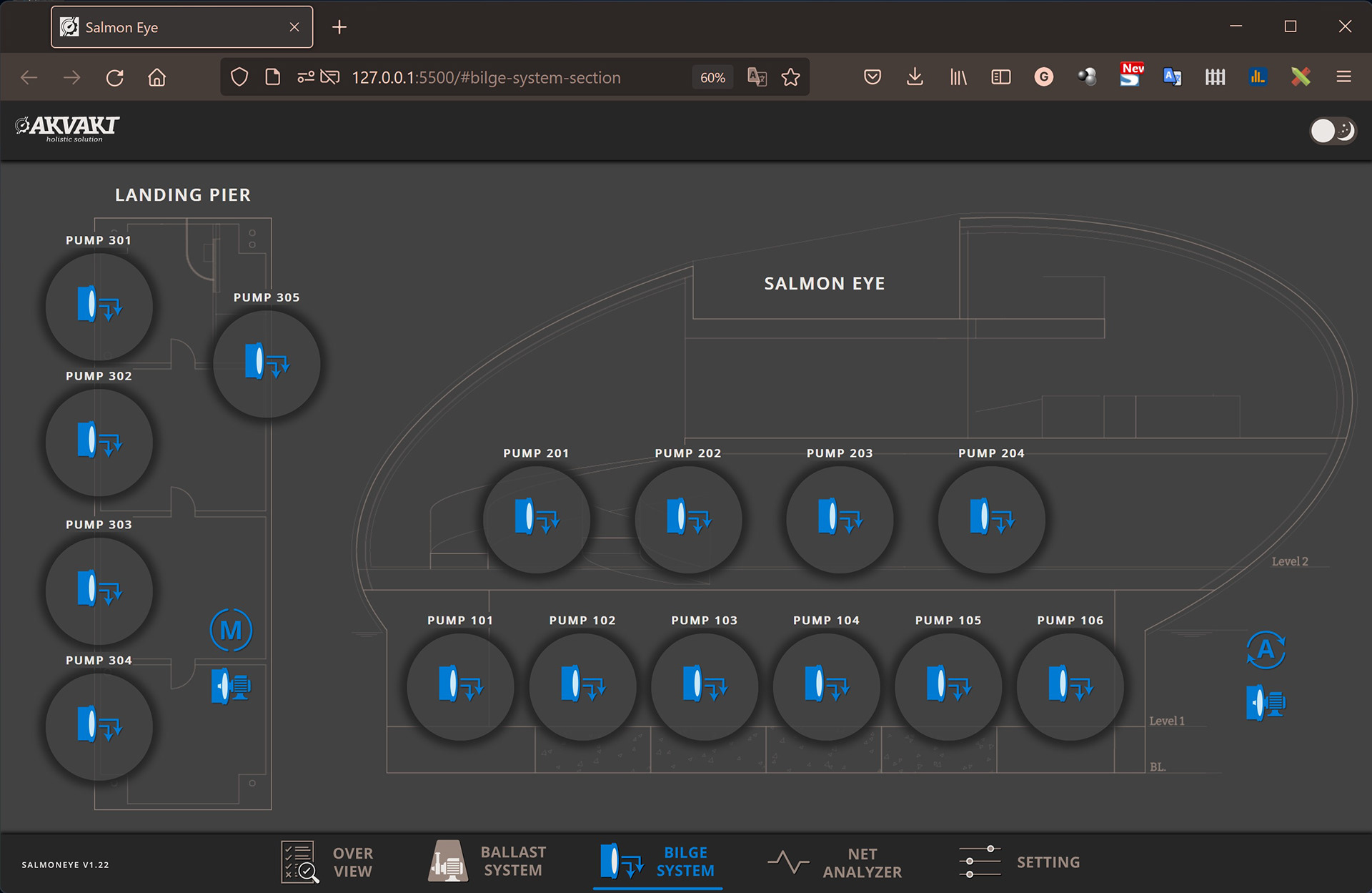Click the landing pier motor pump icon
The image size is (1372, 893).
point(231,686)
